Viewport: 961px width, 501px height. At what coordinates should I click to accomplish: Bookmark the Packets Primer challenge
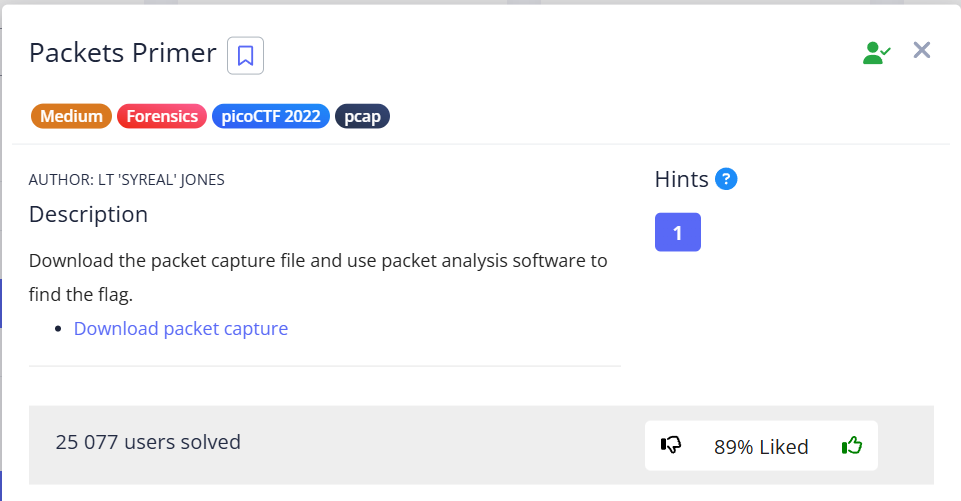[x=245, y=55]
